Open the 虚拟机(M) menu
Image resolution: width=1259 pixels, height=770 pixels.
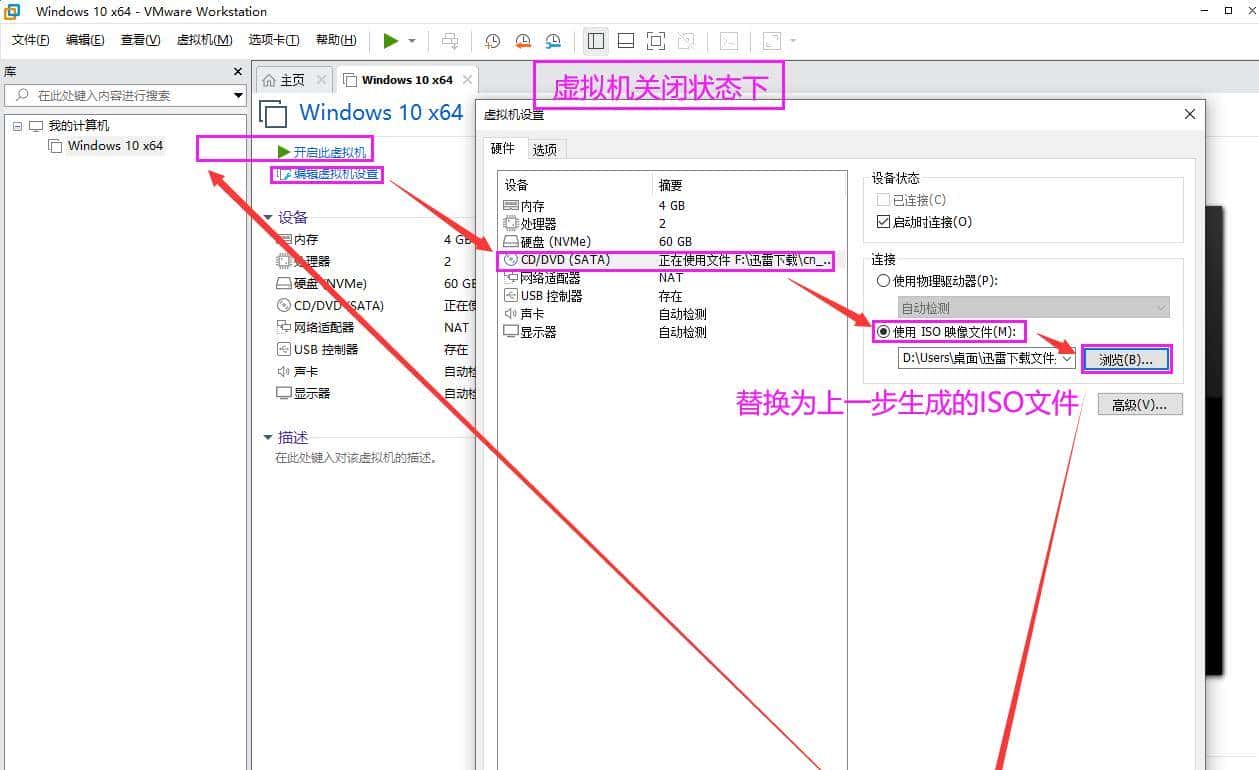pyautogui.click(x=203, y=40)
